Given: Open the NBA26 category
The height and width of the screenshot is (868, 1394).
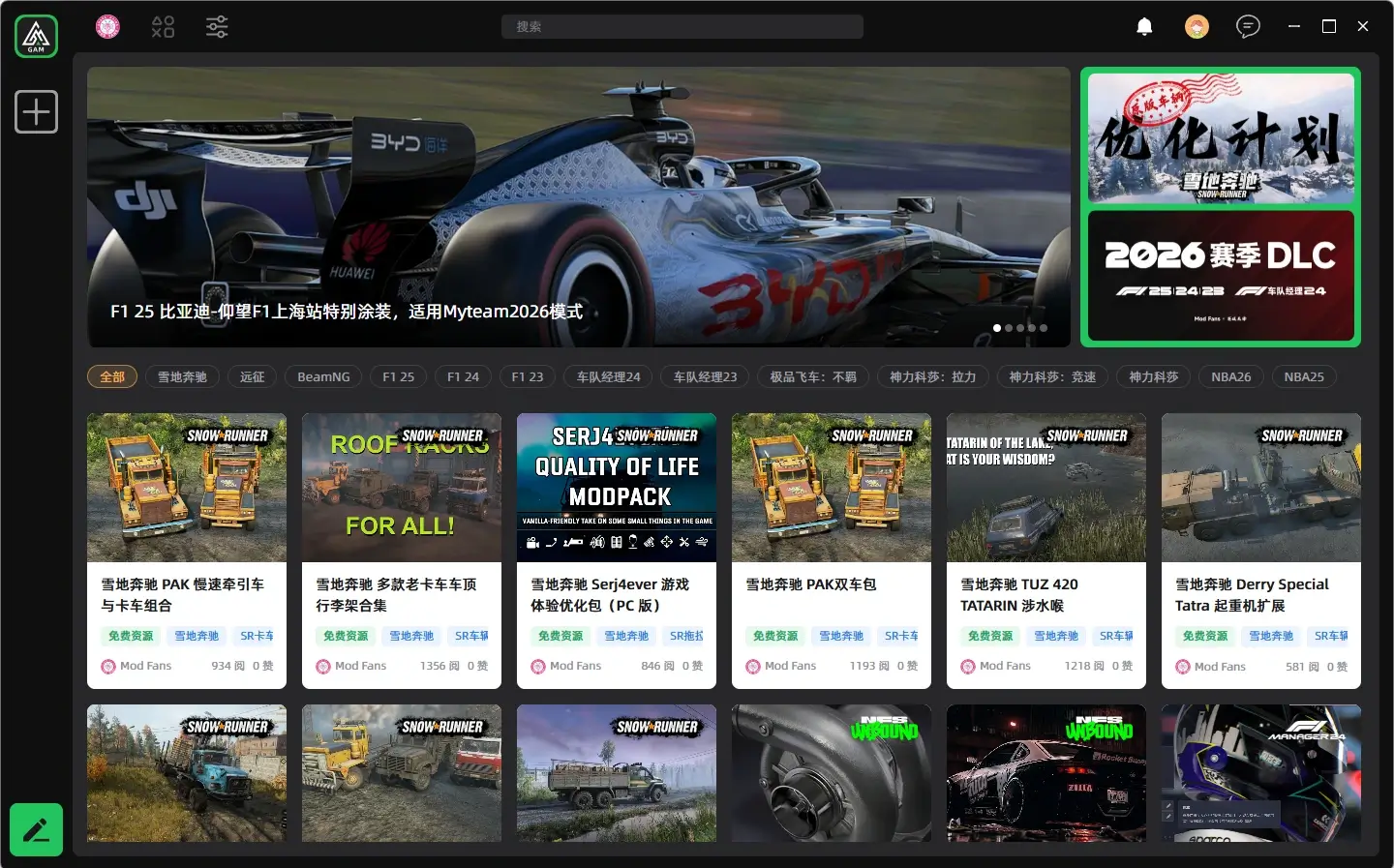Looking at the screenshot, I should point(1230,376).
